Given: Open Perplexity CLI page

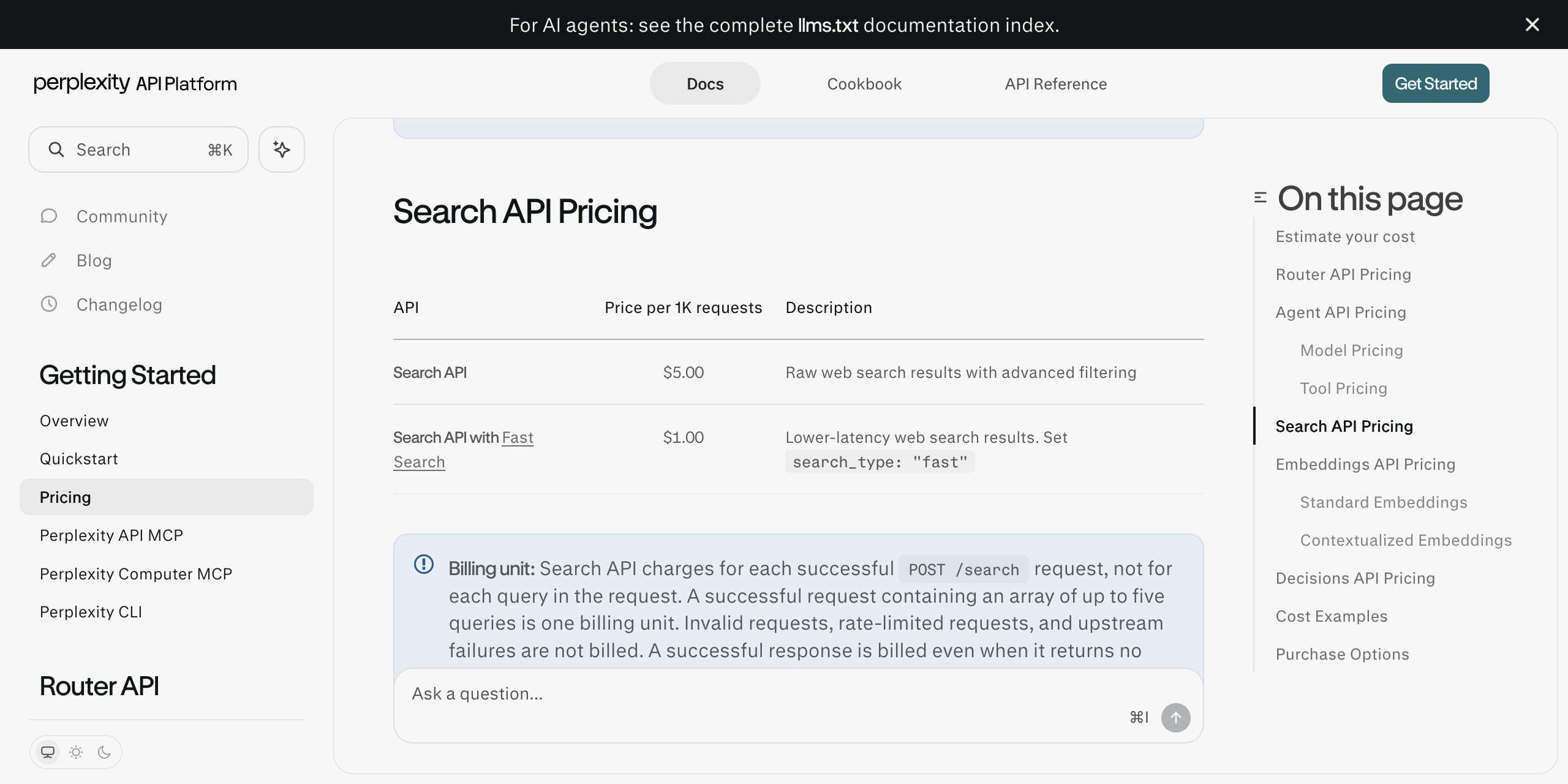Looking at the screenshot, I should click(91, 612).
